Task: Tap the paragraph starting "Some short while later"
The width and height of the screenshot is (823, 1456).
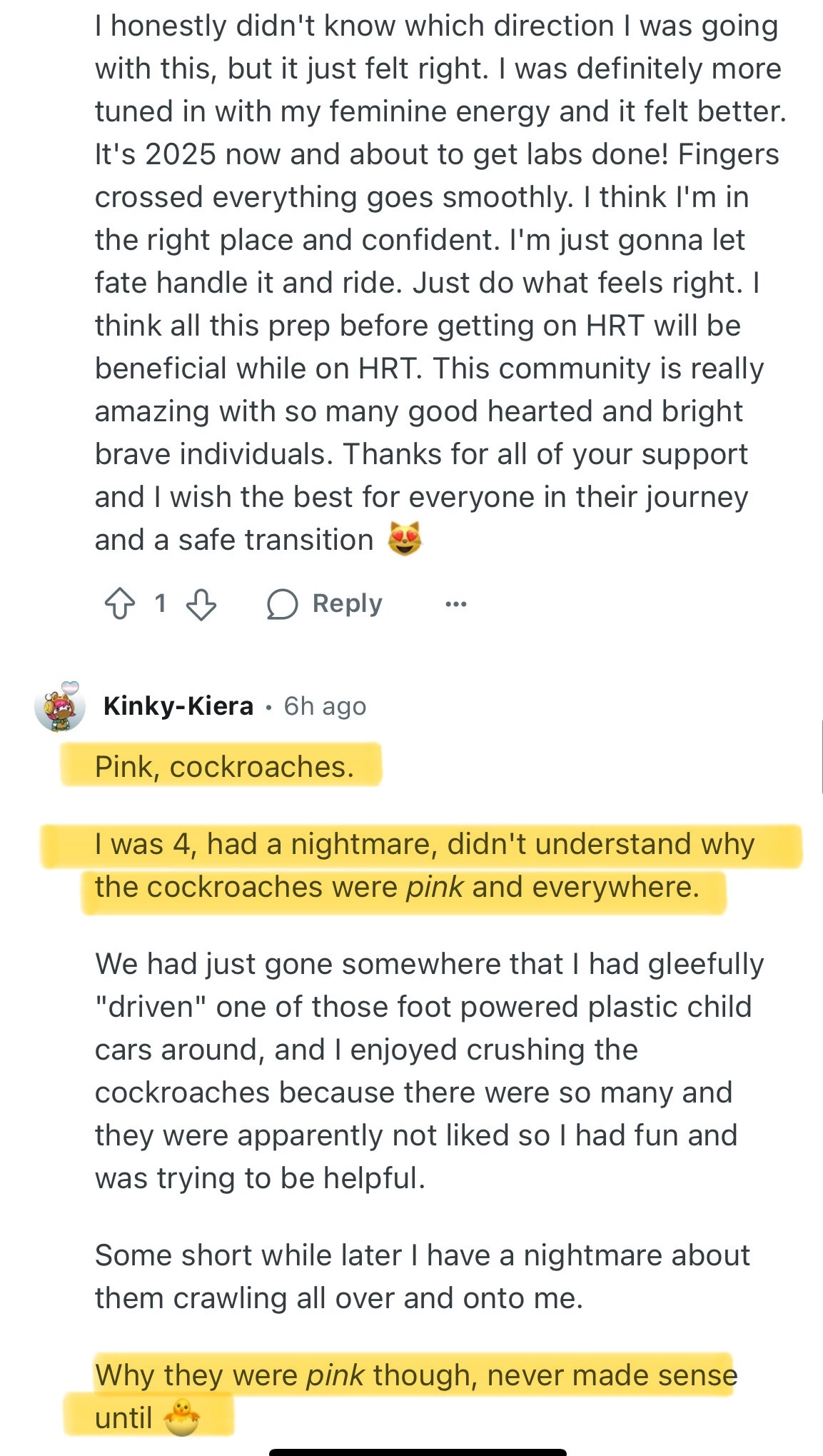Action: [421, 1276]
